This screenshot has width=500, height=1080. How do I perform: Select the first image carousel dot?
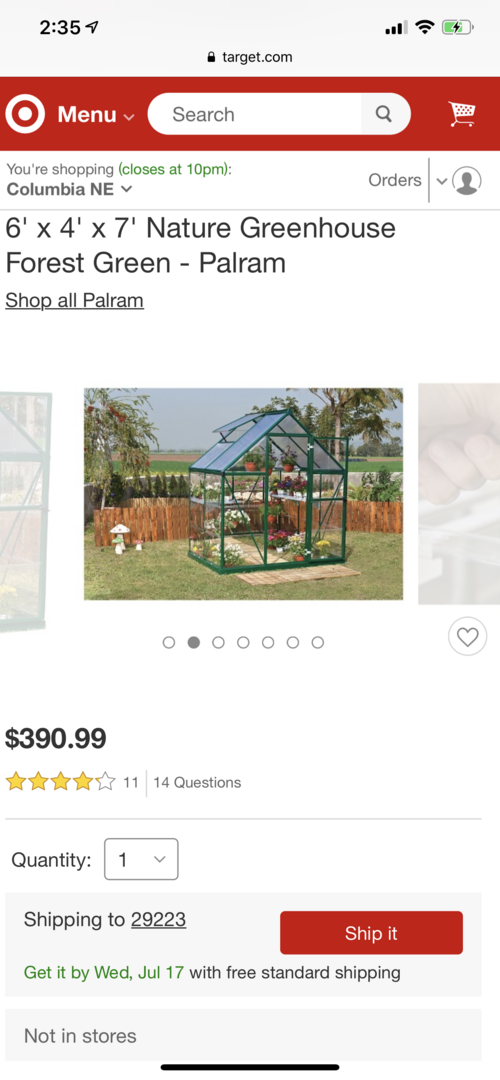169,643
